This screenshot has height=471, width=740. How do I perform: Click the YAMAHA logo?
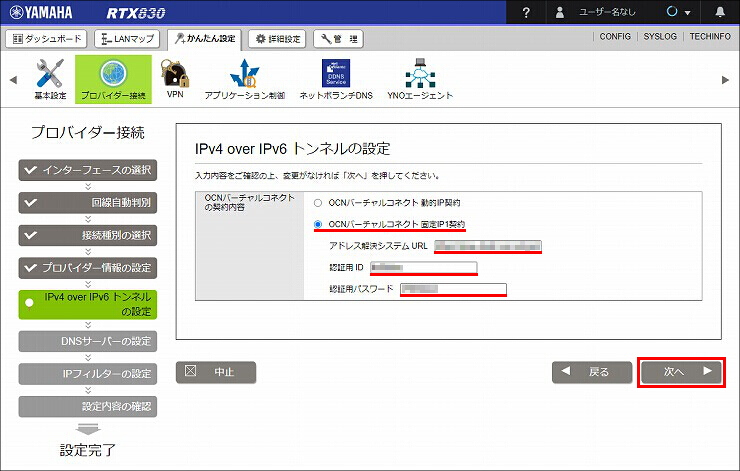pyautogui.click(x=41, y=12)
